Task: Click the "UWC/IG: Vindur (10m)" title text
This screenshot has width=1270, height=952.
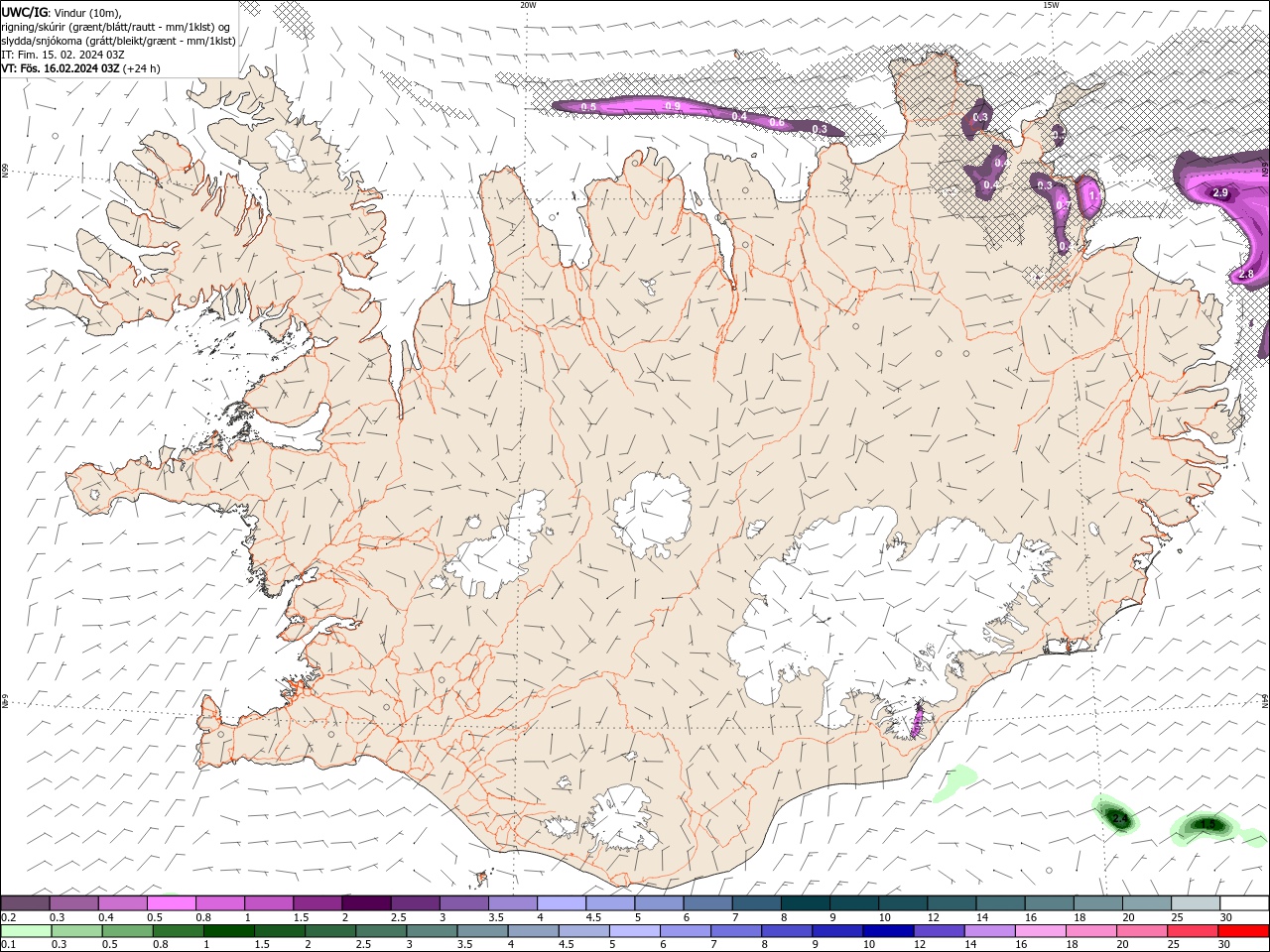Action: (x=62, y=12)
